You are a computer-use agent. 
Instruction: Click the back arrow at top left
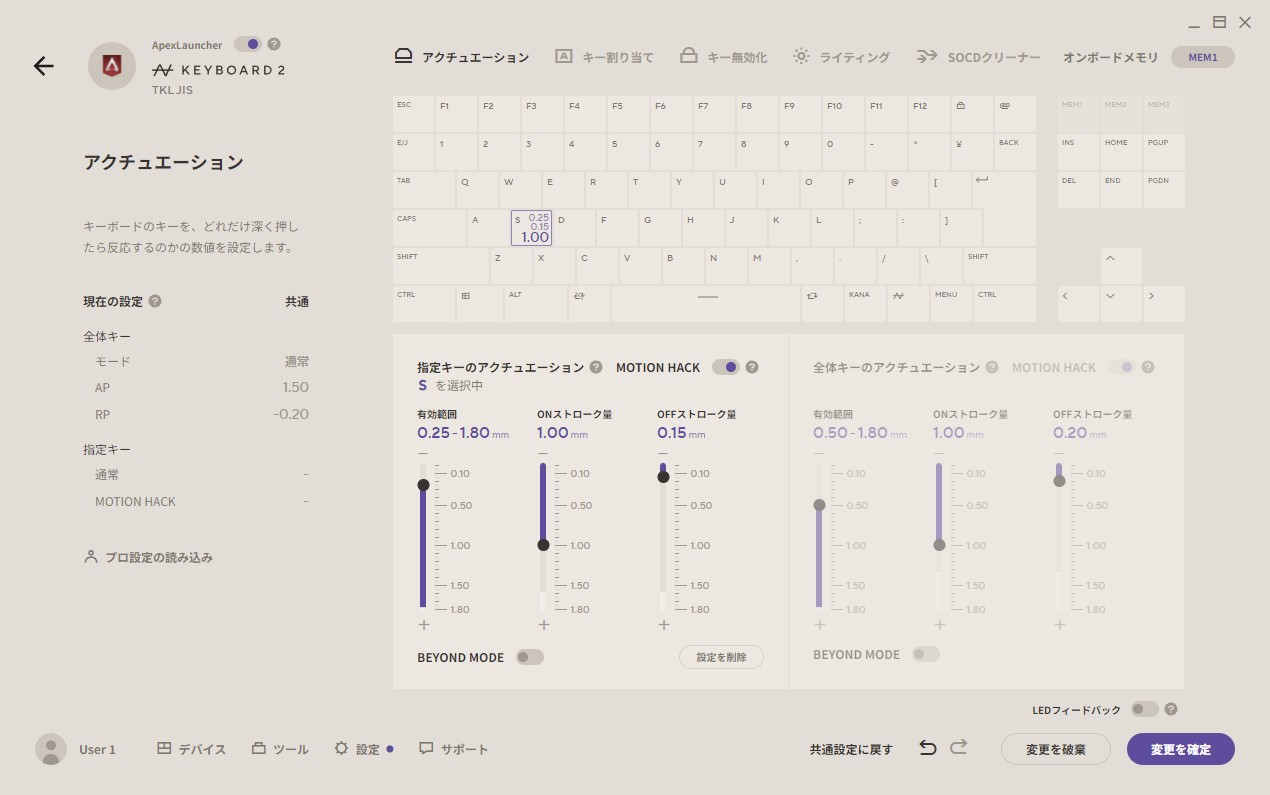click(x=43, y=66)
